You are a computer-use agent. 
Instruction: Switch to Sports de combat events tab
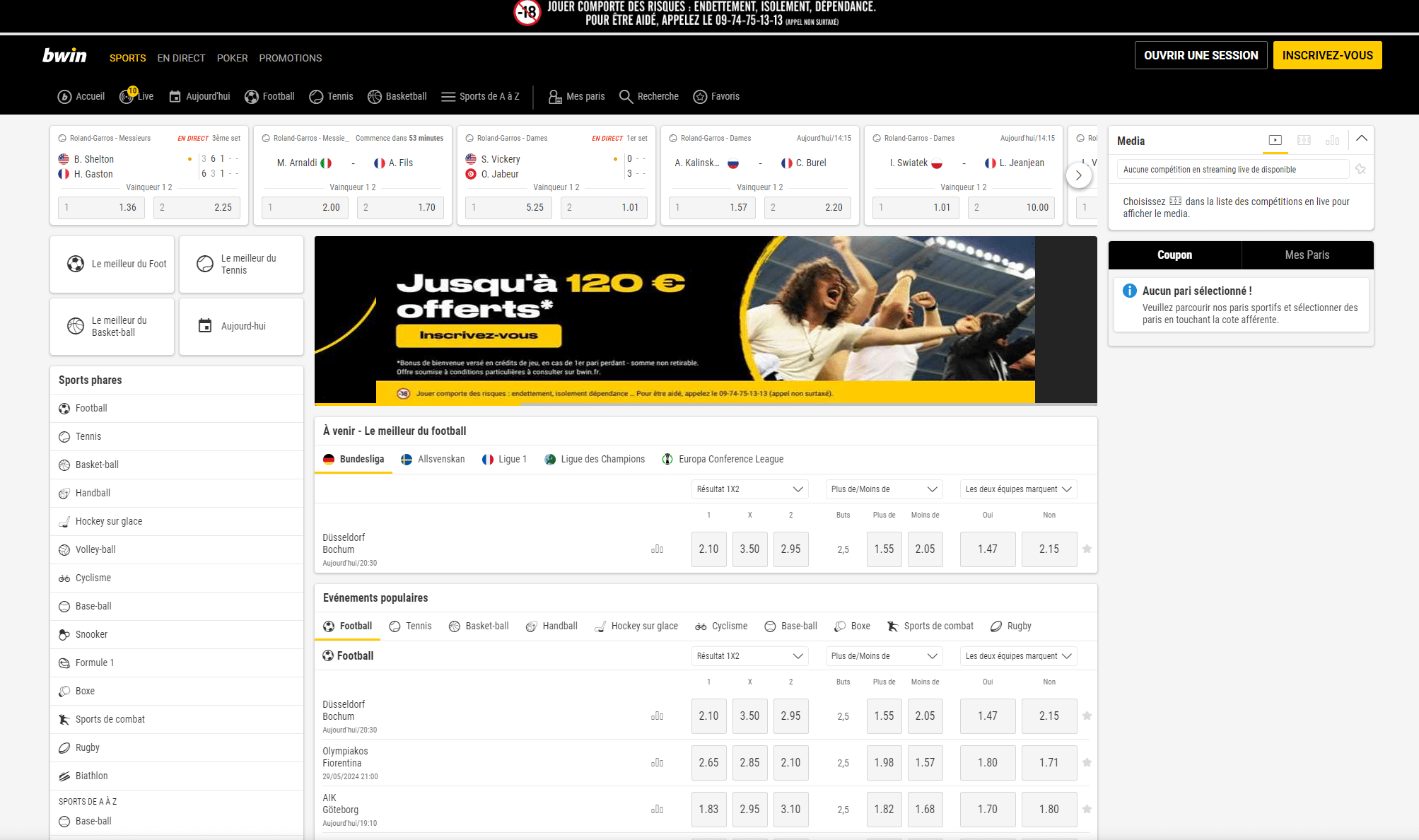pyautogui.click(x=930, y=626)
